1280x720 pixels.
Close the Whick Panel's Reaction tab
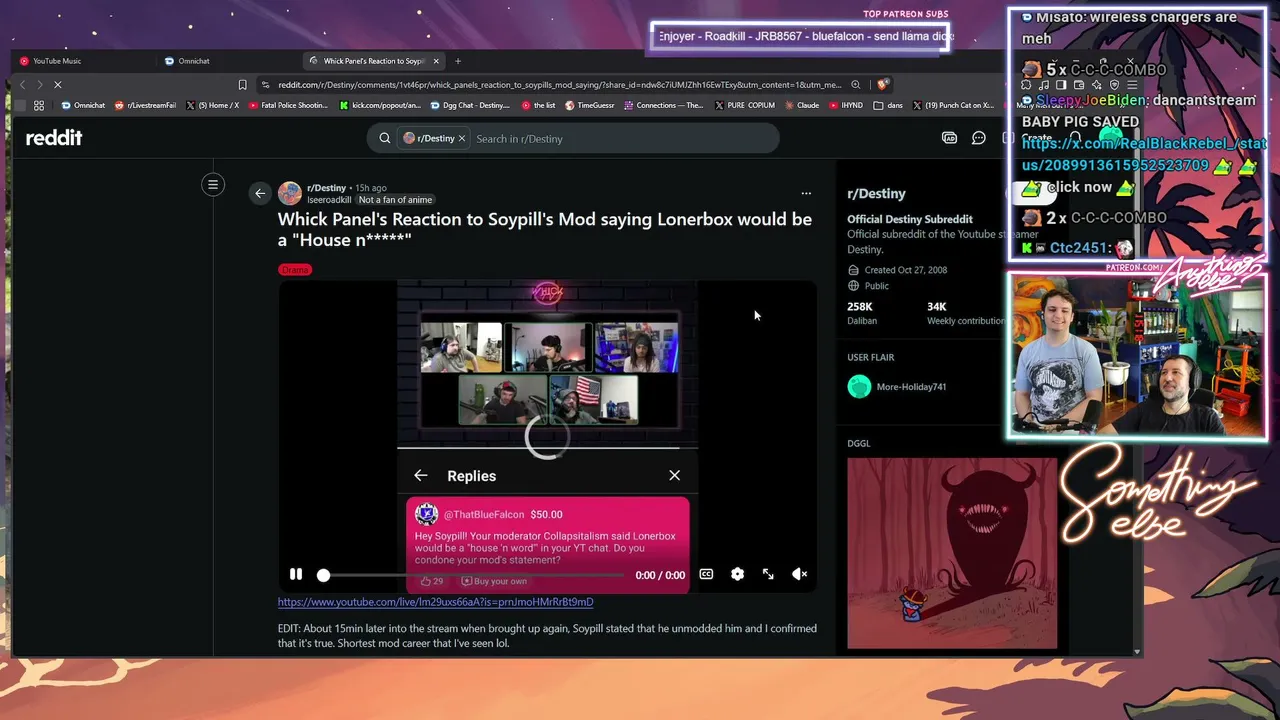438,61
